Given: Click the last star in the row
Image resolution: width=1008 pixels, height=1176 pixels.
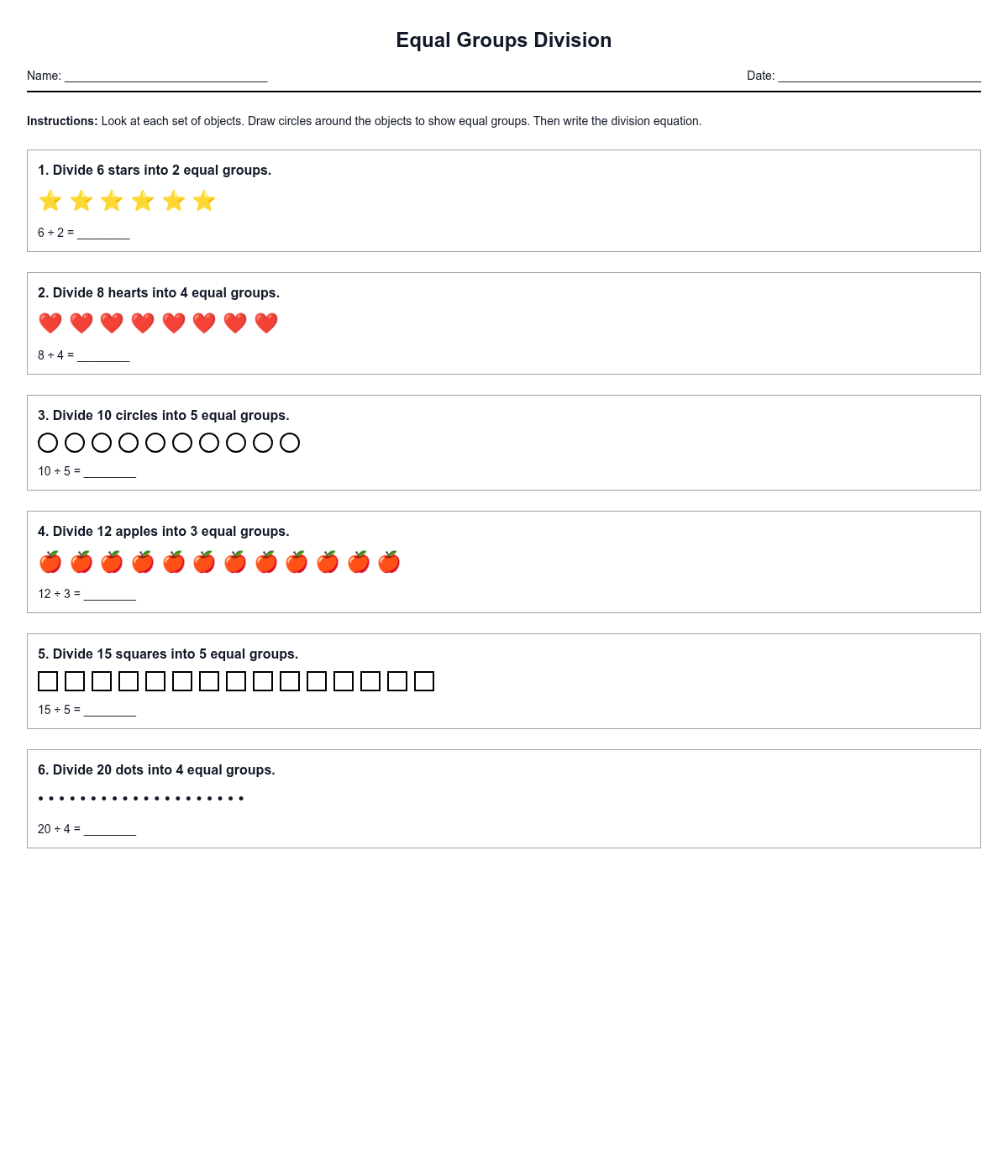Looking at the screenshot, I should tap(204, 201).
